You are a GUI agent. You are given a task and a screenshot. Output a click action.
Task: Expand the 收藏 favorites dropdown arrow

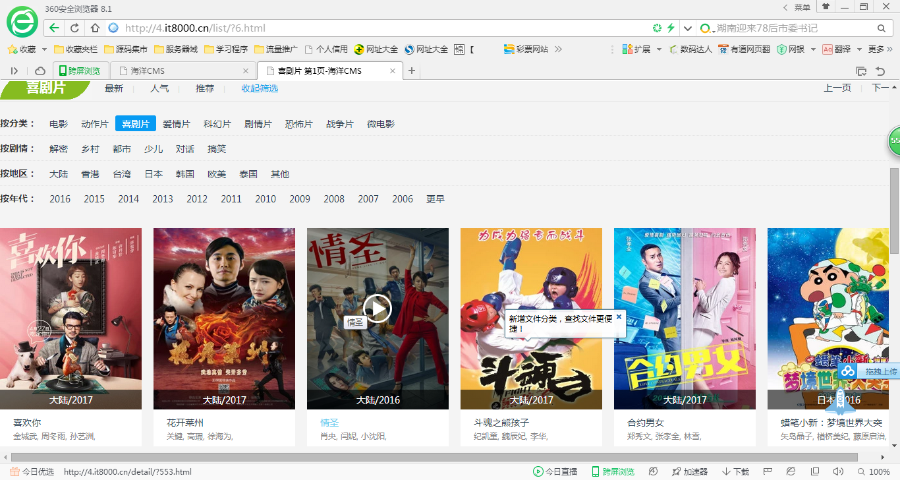[x=44, y=49]
